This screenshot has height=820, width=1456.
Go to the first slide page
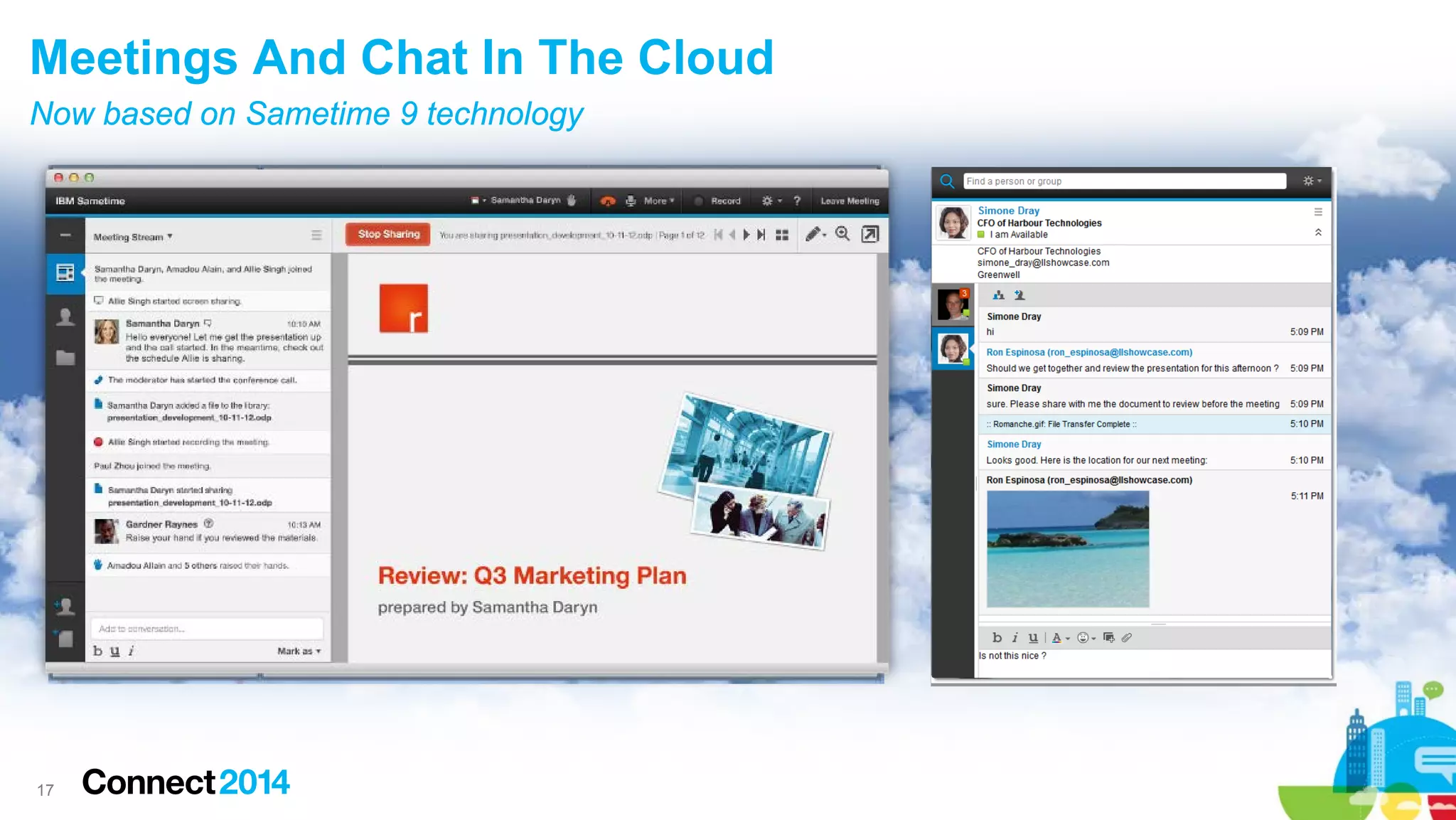[x=718, y=235]
